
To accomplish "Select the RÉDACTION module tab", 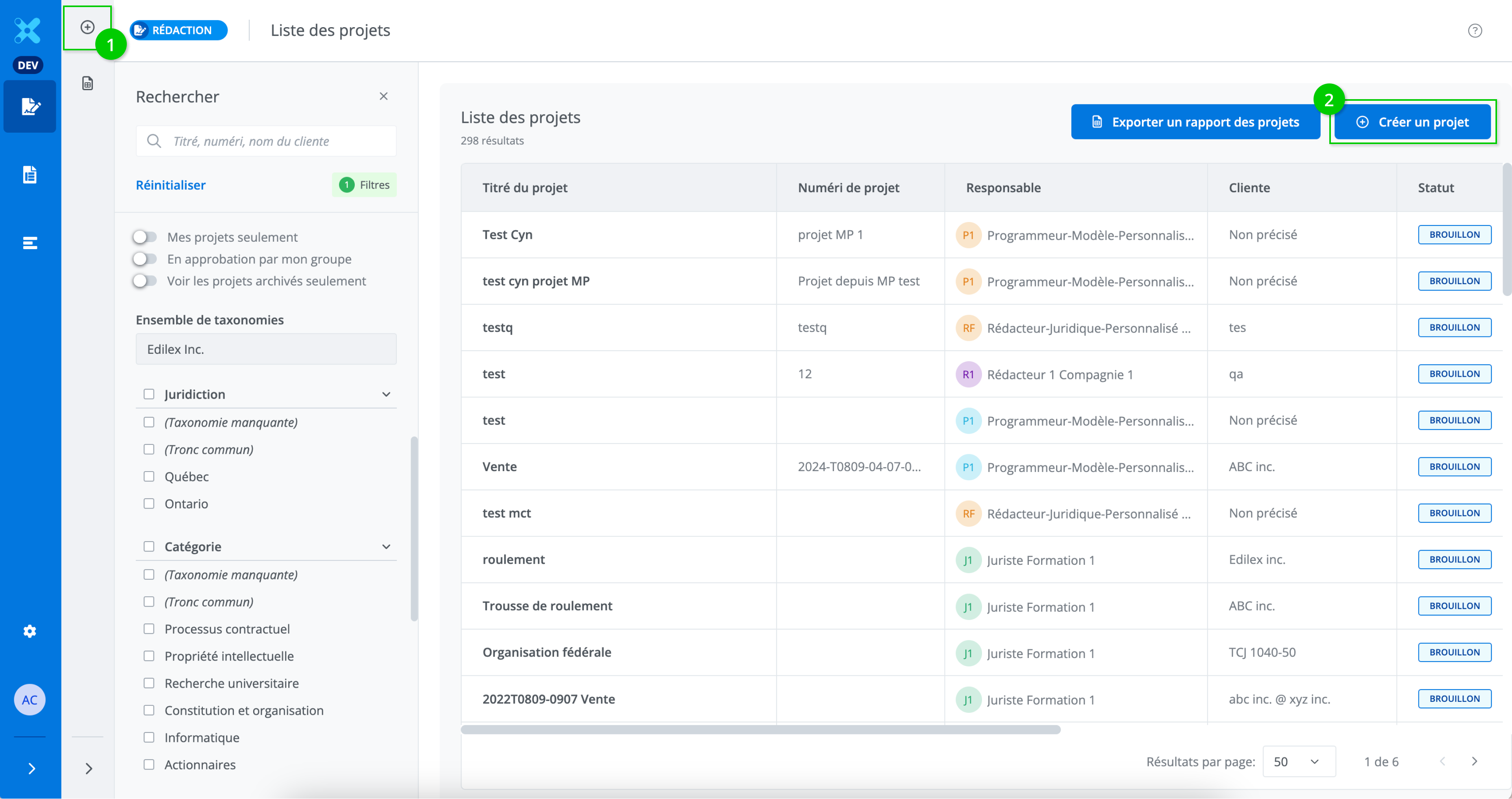I will (x=179, y=31).
